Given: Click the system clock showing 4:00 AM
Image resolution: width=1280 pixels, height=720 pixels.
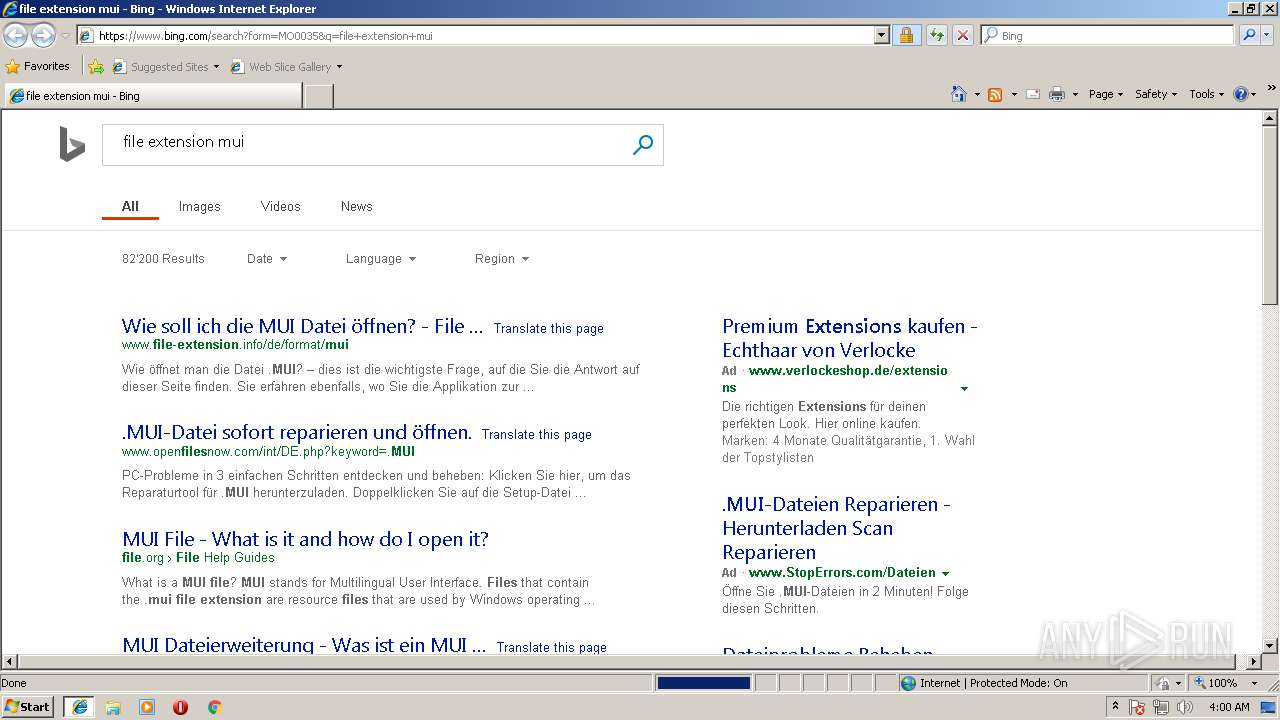Looking at the screenshot, I should click(1229, 707).
